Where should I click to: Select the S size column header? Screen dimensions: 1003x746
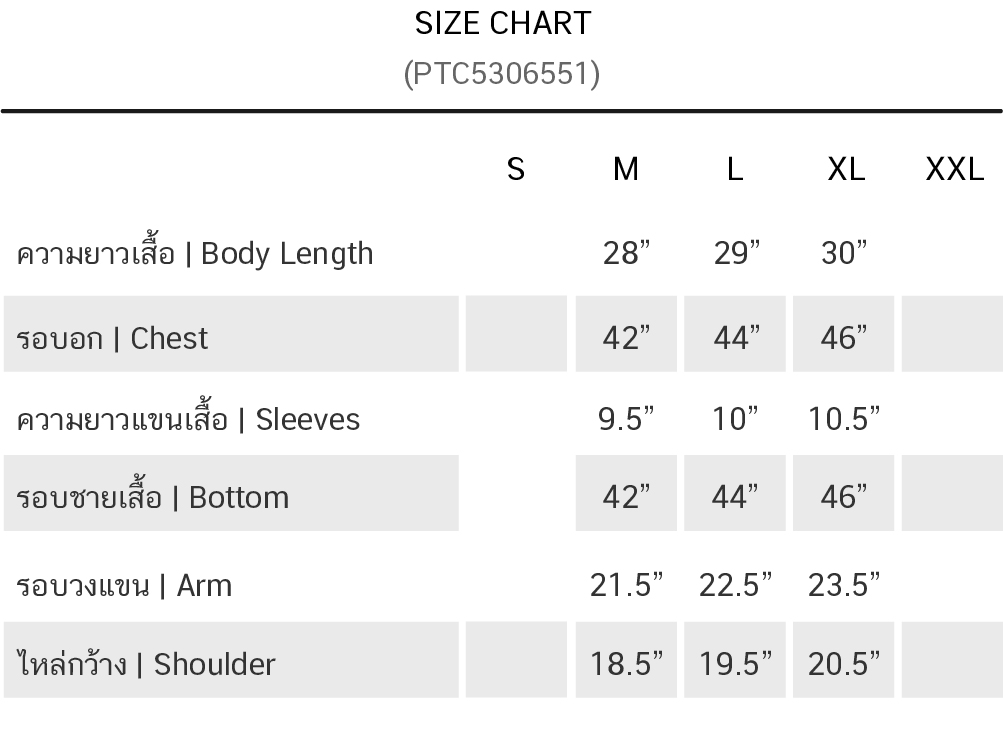pos(516,170)
